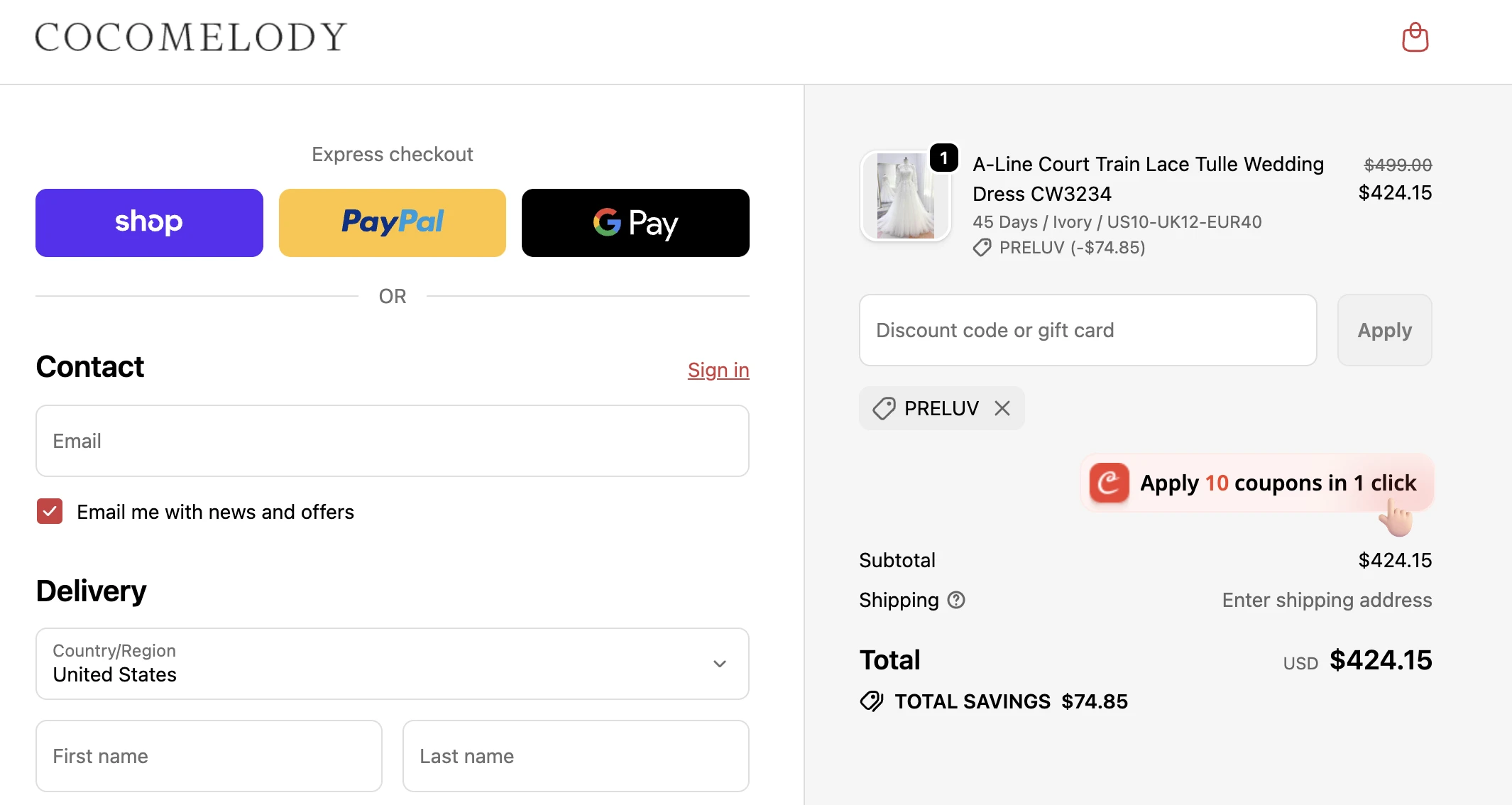Show shipping help question mark info
This screenshot has width=1512, height=805.
(956, 600)
